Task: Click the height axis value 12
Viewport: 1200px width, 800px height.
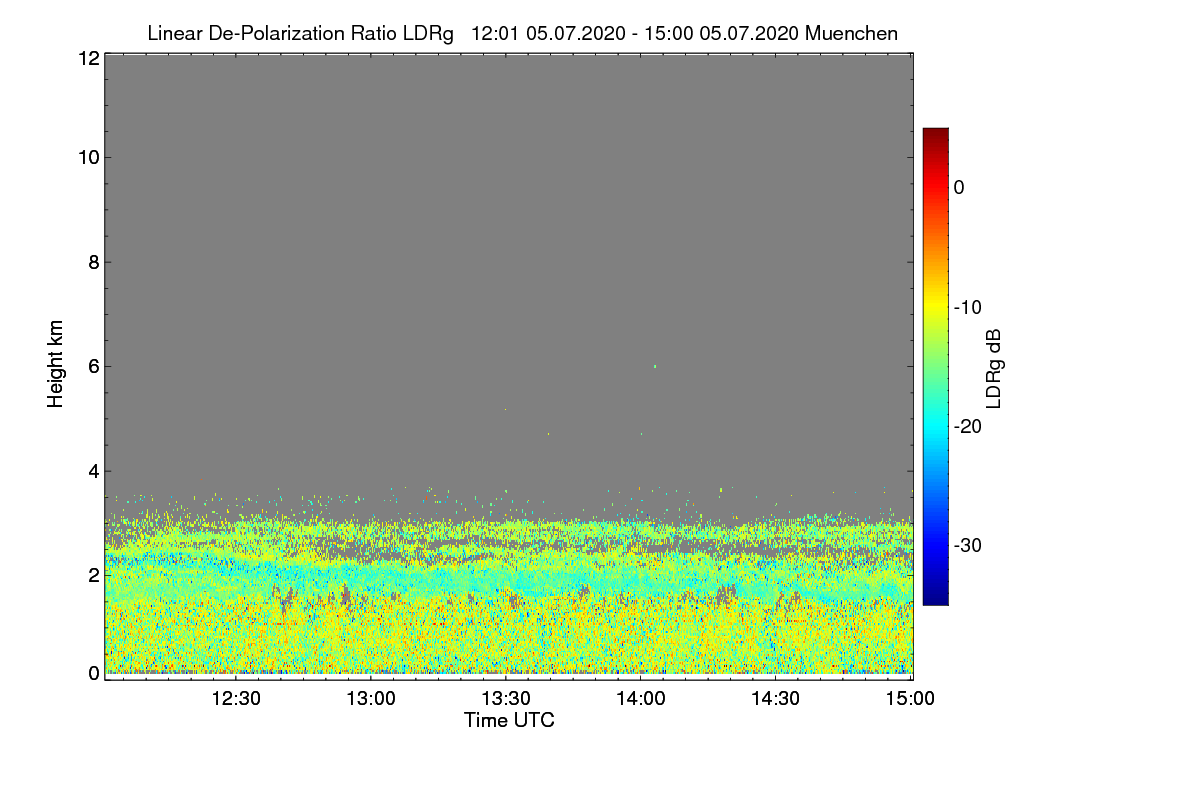Action: tap(87, 58)
